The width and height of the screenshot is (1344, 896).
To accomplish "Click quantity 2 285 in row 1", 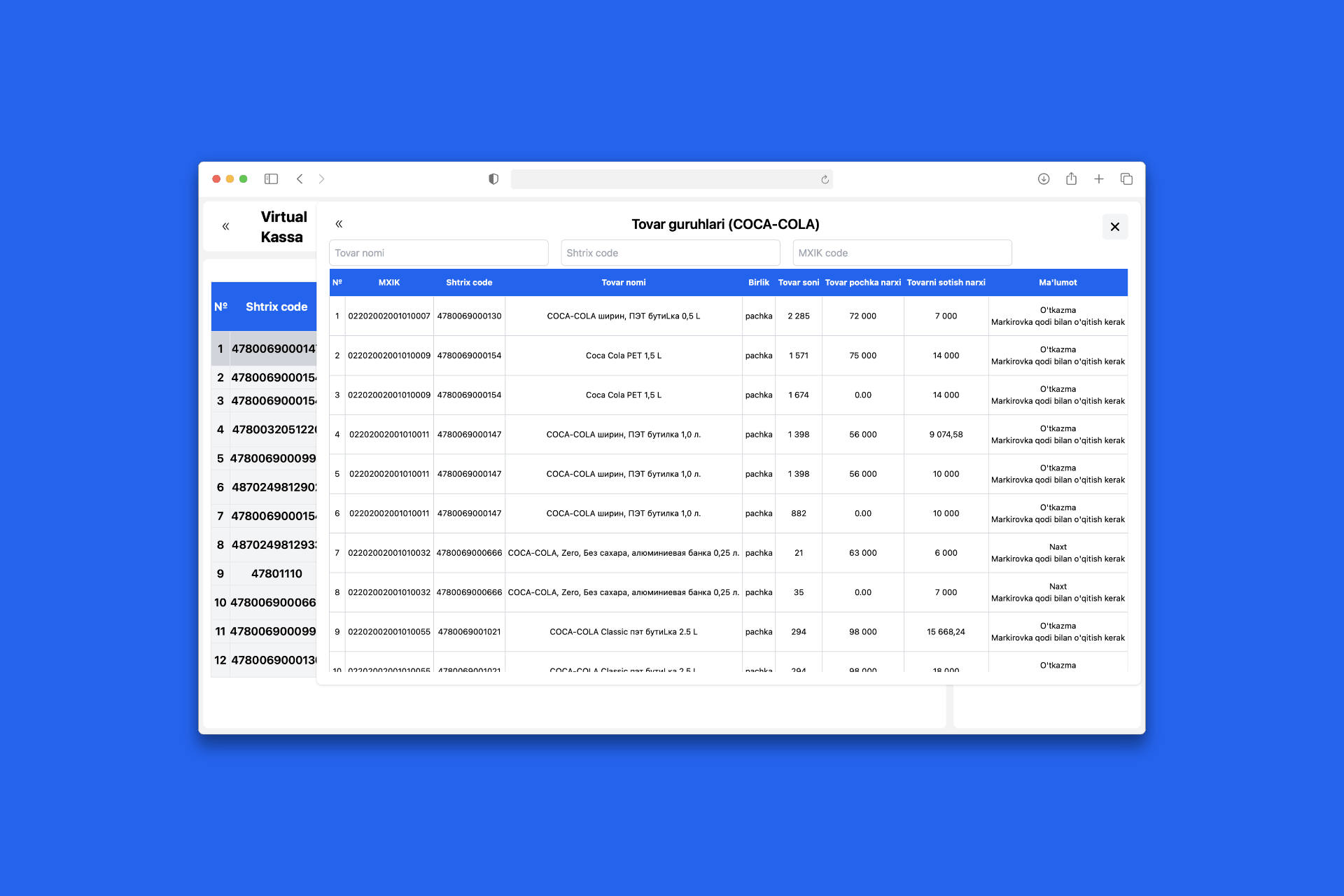I will click(x=799, y=316).
